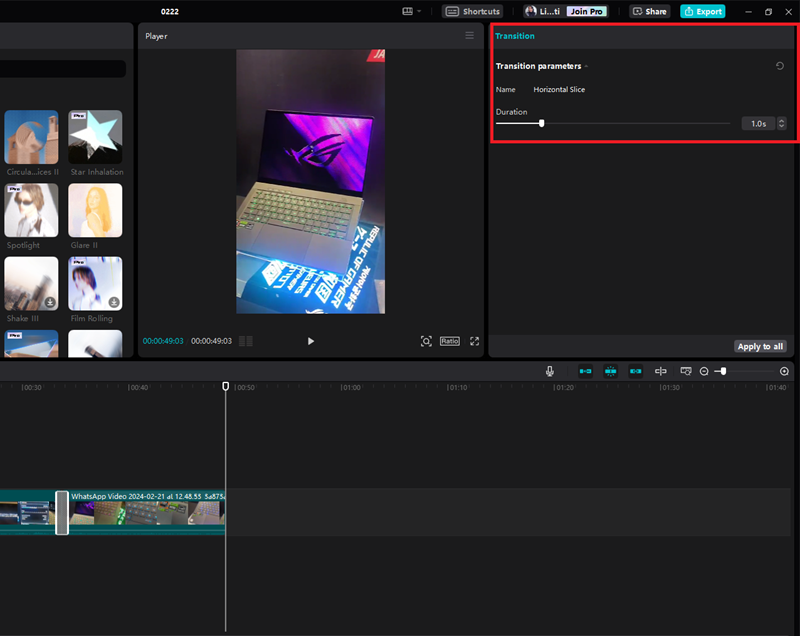The image size is (800, 636).
Task: Toggle clip linkage in timeline toolbar
Action: tap(635, 371)
